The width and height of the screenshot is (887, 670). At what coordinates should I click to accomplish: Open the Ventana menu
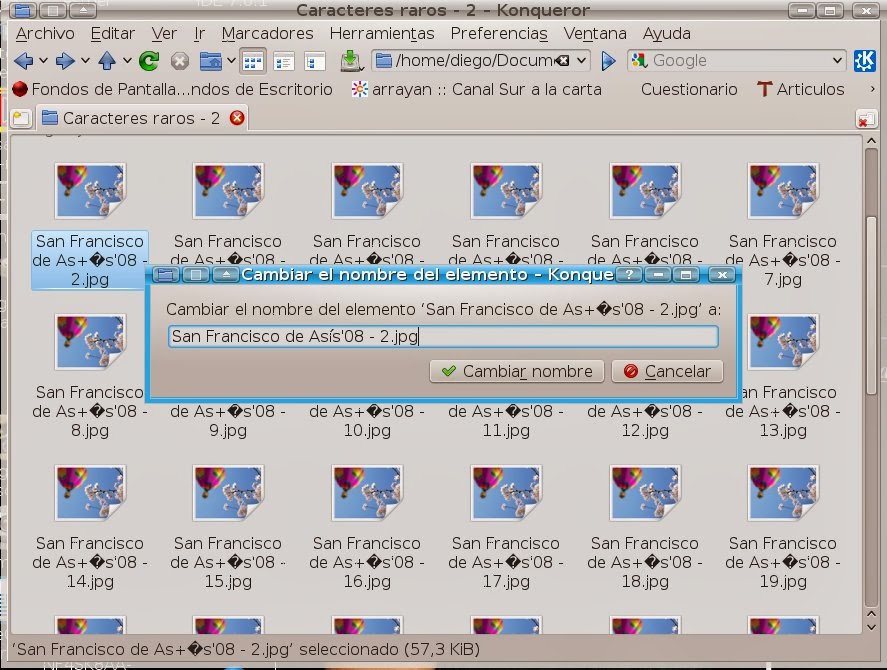(595, 33)
